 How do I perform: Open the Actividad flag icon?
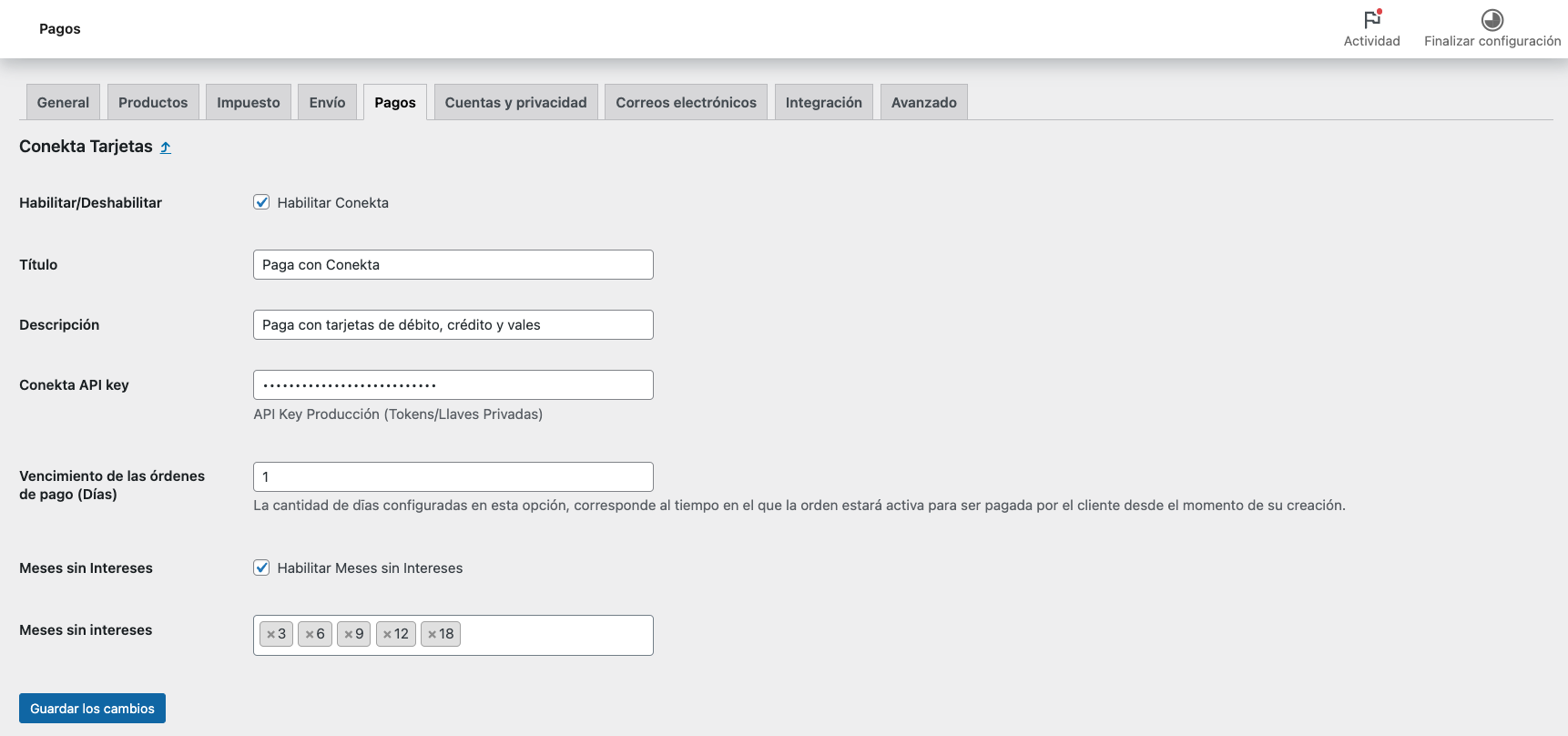[x=1371, y=20]
